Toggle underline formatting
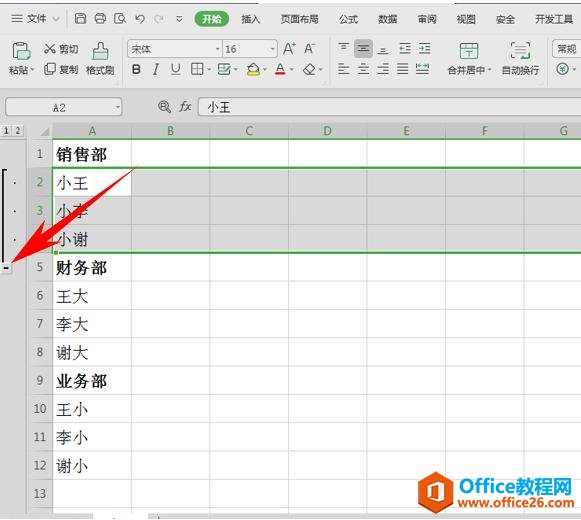The height and width of the screenshot is (520, 581). click(176, 69)
